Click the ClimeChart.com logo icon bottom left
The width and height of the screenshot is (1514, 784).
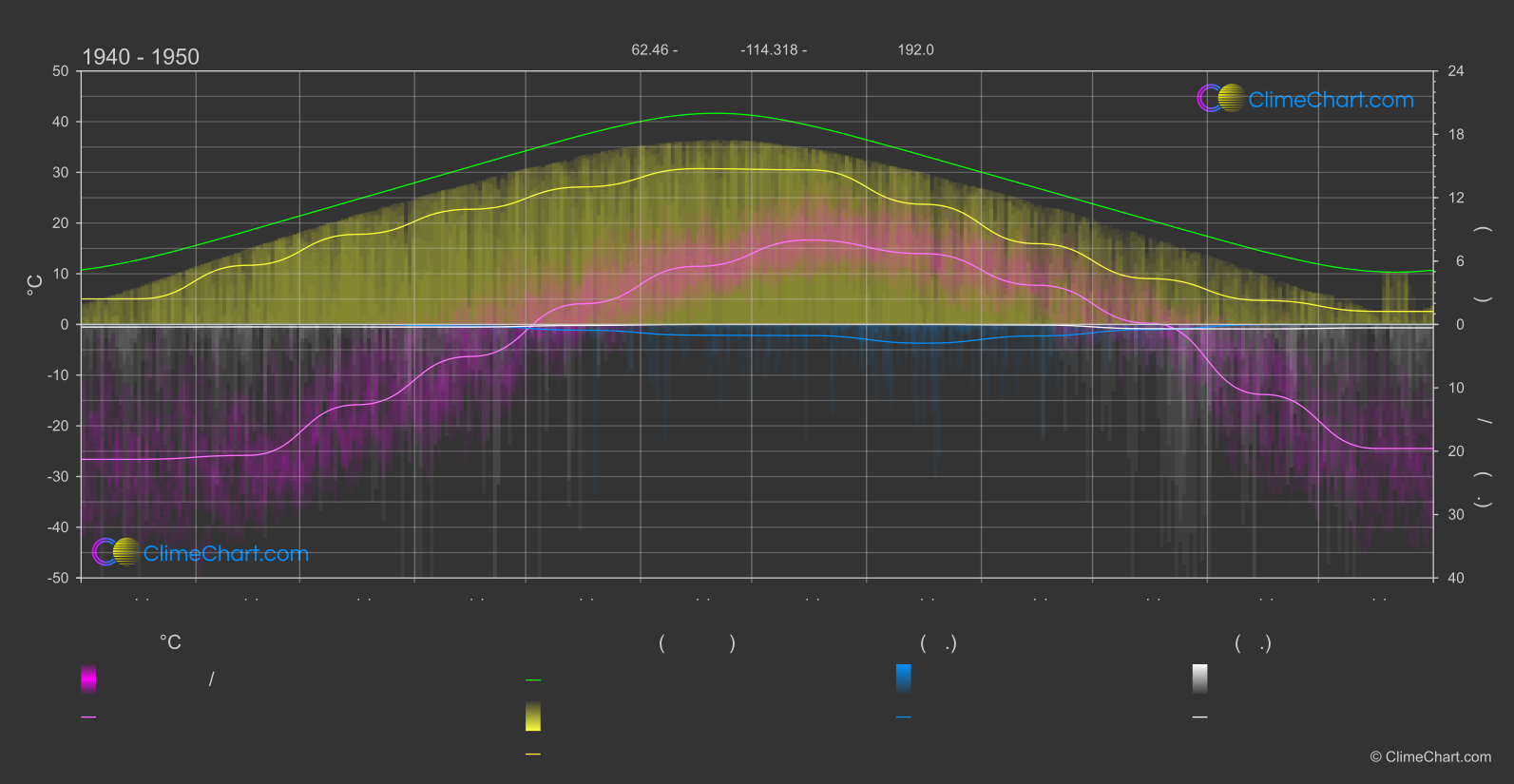116,552
